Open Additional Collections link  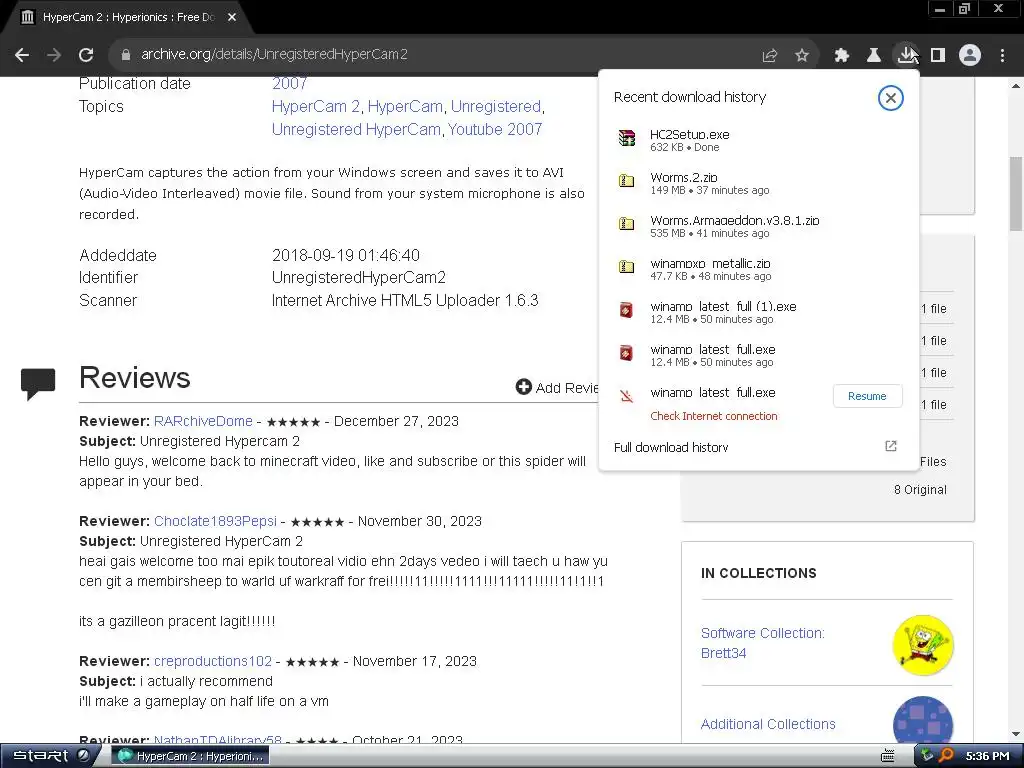768,724
